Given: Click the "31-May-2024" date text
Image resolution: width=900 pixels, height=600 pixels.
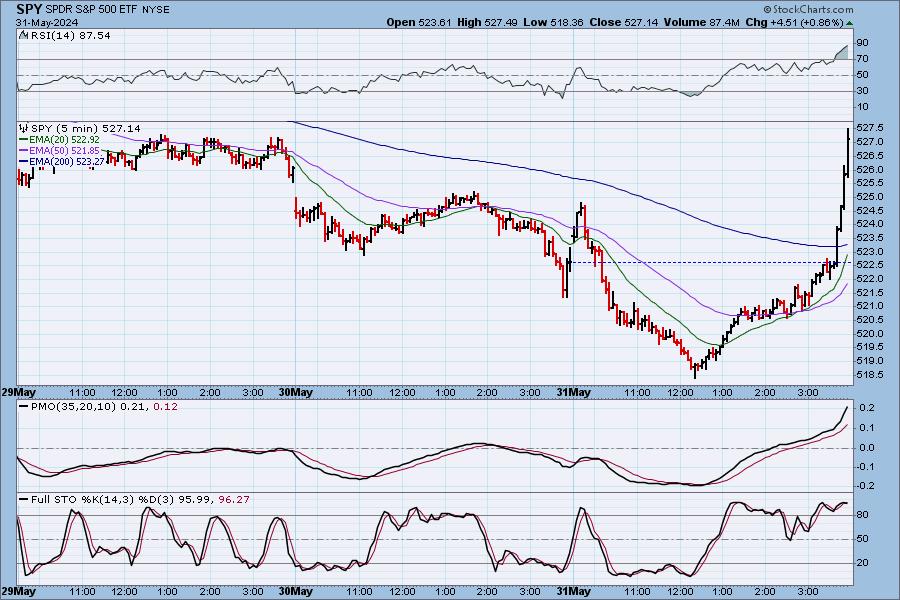Looking at the screenshot, I should point(47,23).
